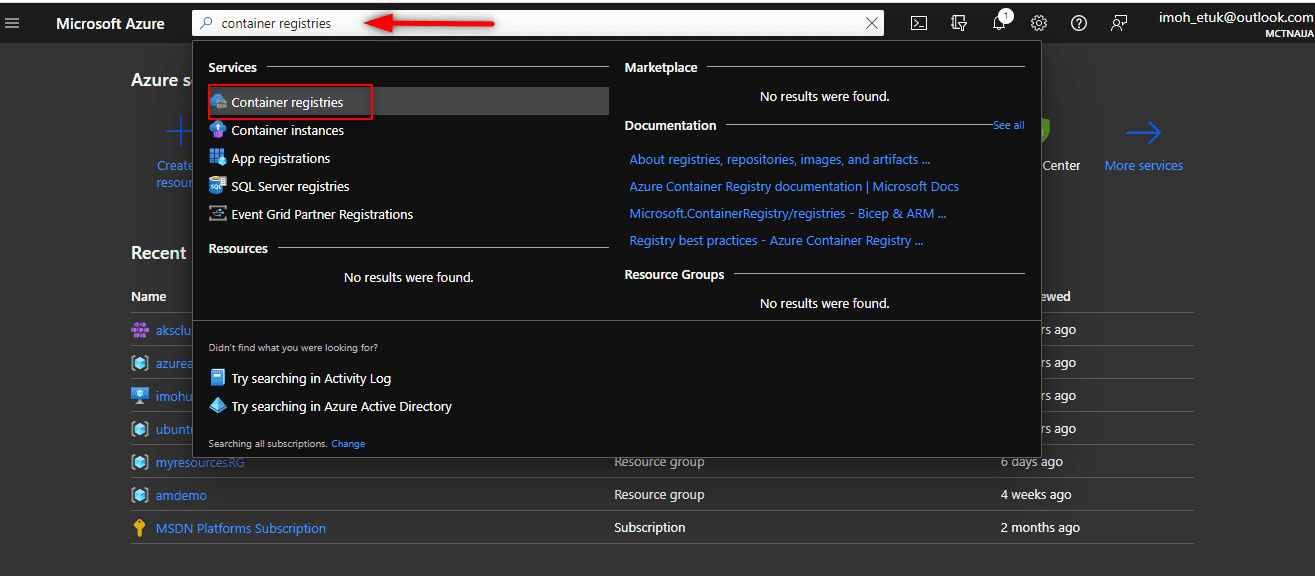Open portal settings gear

click(1039, 23)
